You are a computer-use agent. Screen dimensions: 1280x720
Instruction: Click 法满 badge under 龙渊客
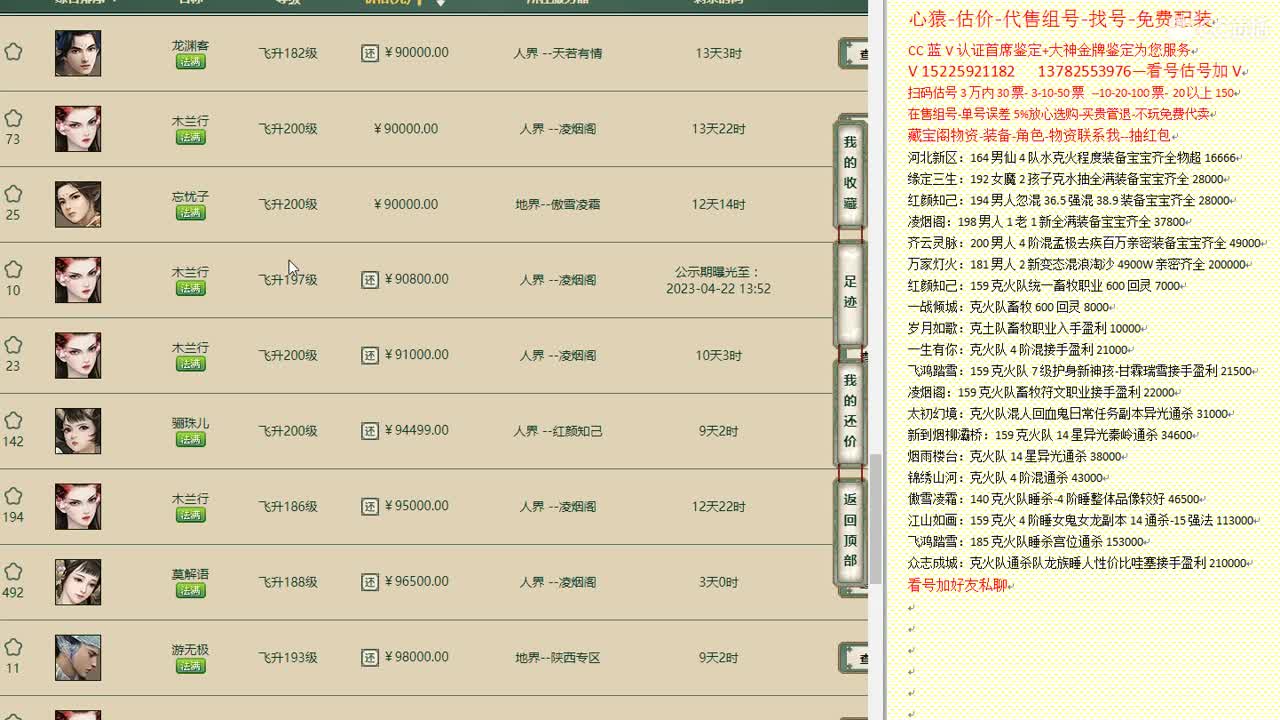point(190,62)
